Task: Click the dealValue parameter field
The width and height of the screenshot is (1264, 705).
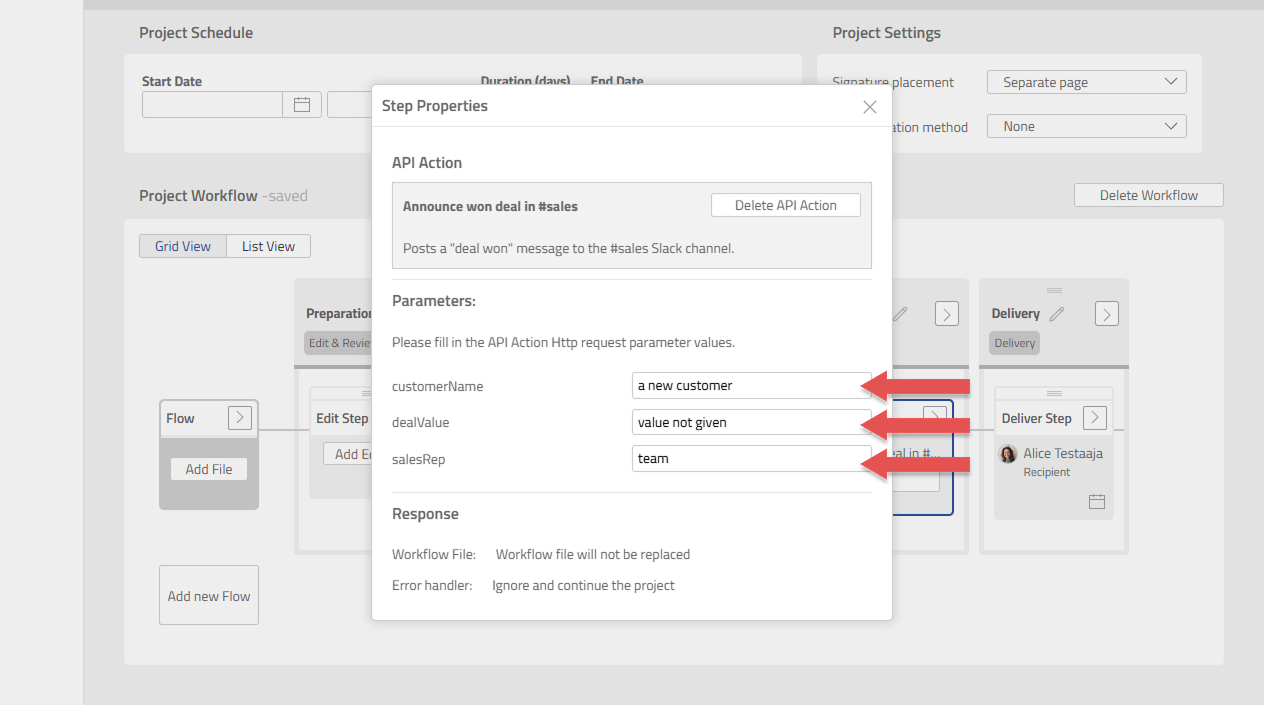Action: [751, 422]
